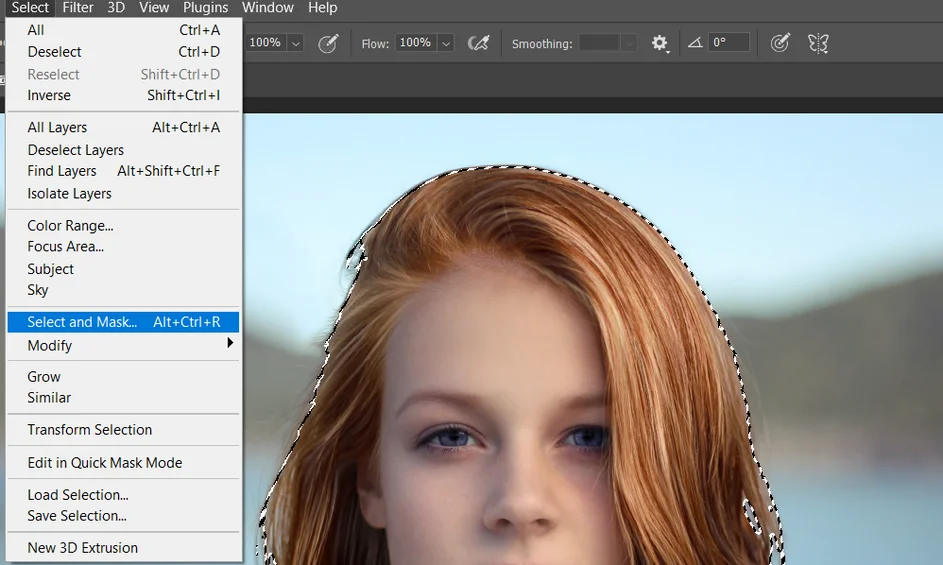
Task: Open the Filter menu
Action: [78, 8]
